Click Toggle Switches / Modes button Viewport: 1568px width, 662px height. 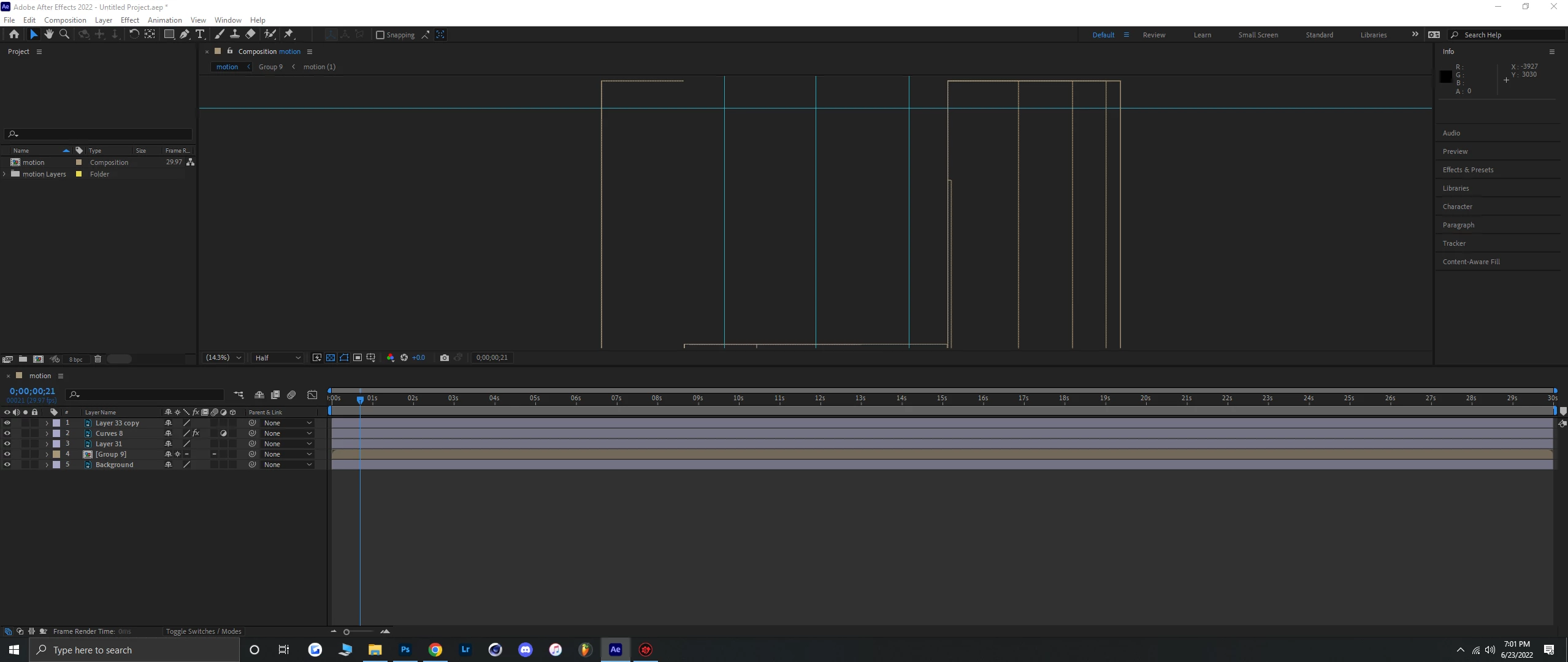click(x=204, y=631)
